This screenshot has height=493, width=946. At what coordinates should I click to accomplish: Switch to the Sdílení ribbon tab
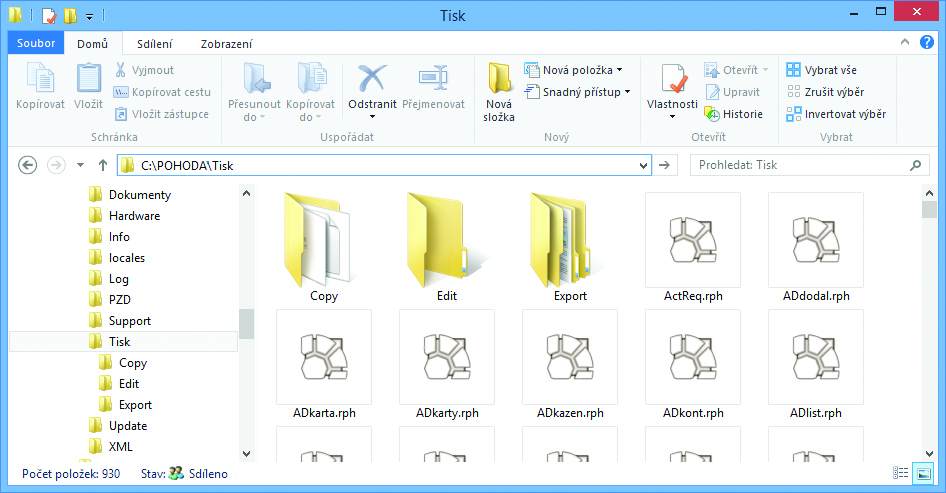pos(154,43)
